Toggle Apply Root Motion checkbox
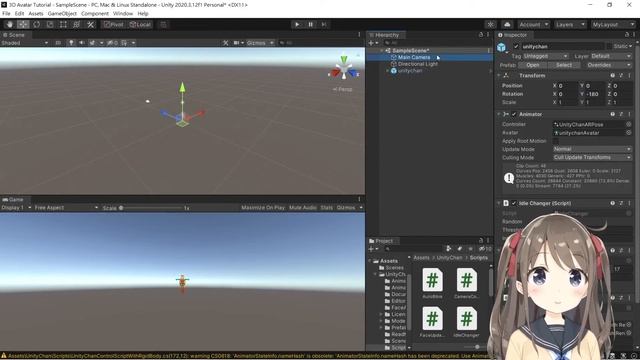 (556, 141)
